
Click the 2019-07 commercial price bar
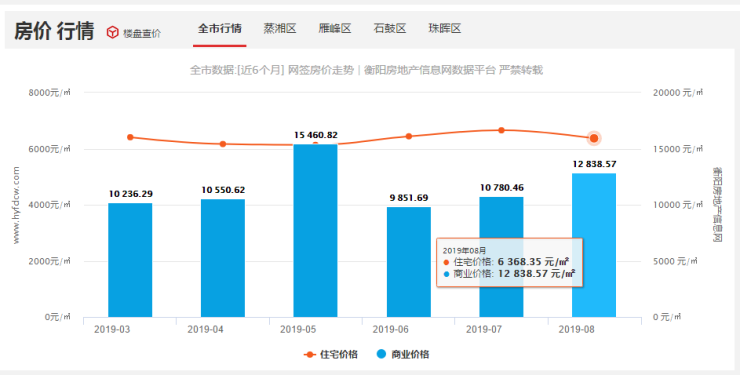click(501, 257)
